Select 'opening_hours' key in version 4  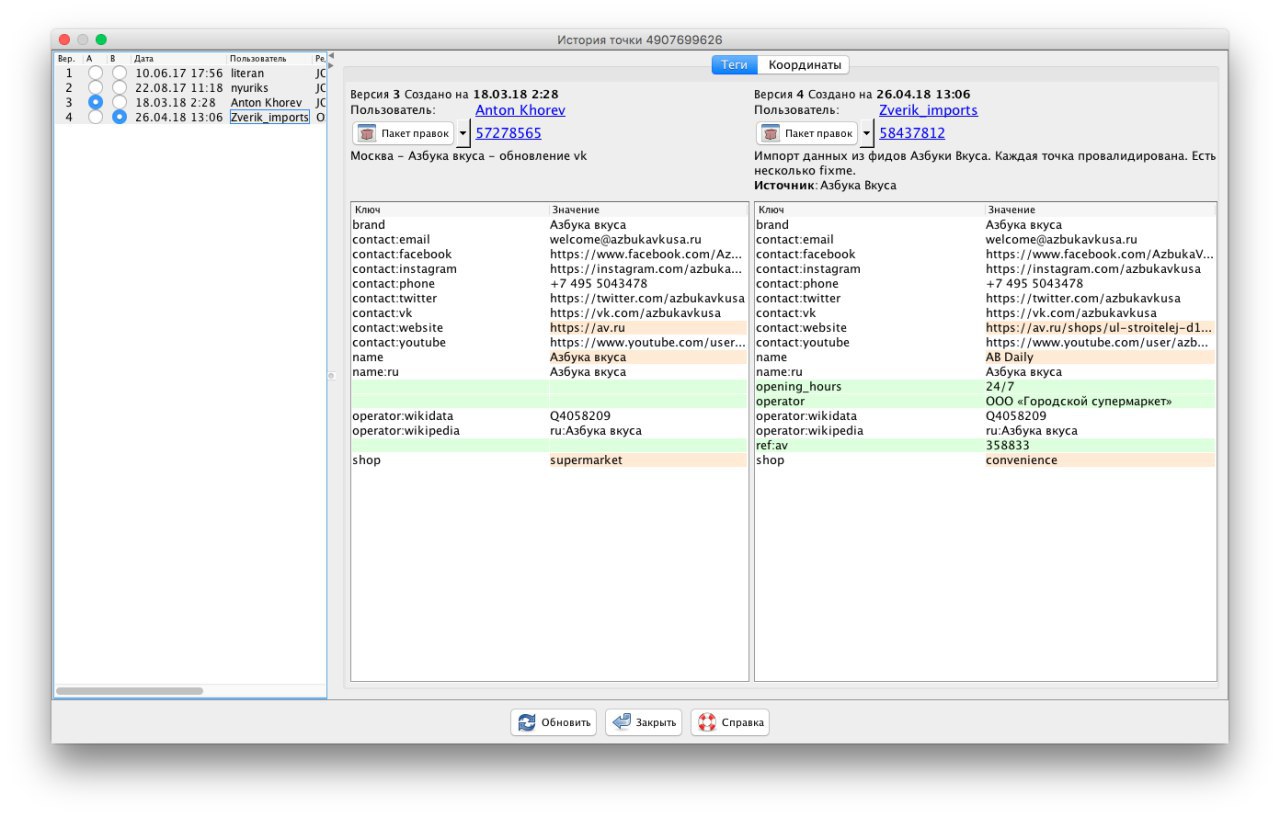tap(870, 386)
